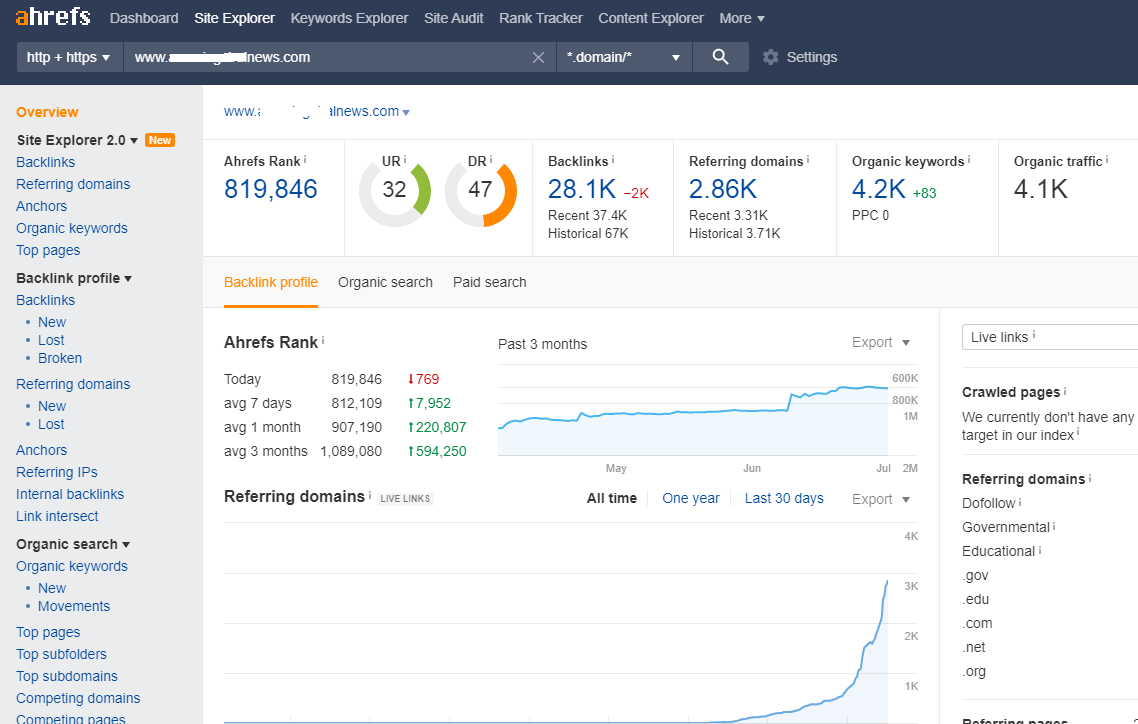Image resolution: width=1138 pixels, height=724 pixels.
Task: Clear the URL field with the X icon
Action: pyautogui.click(x=539, y=57)
